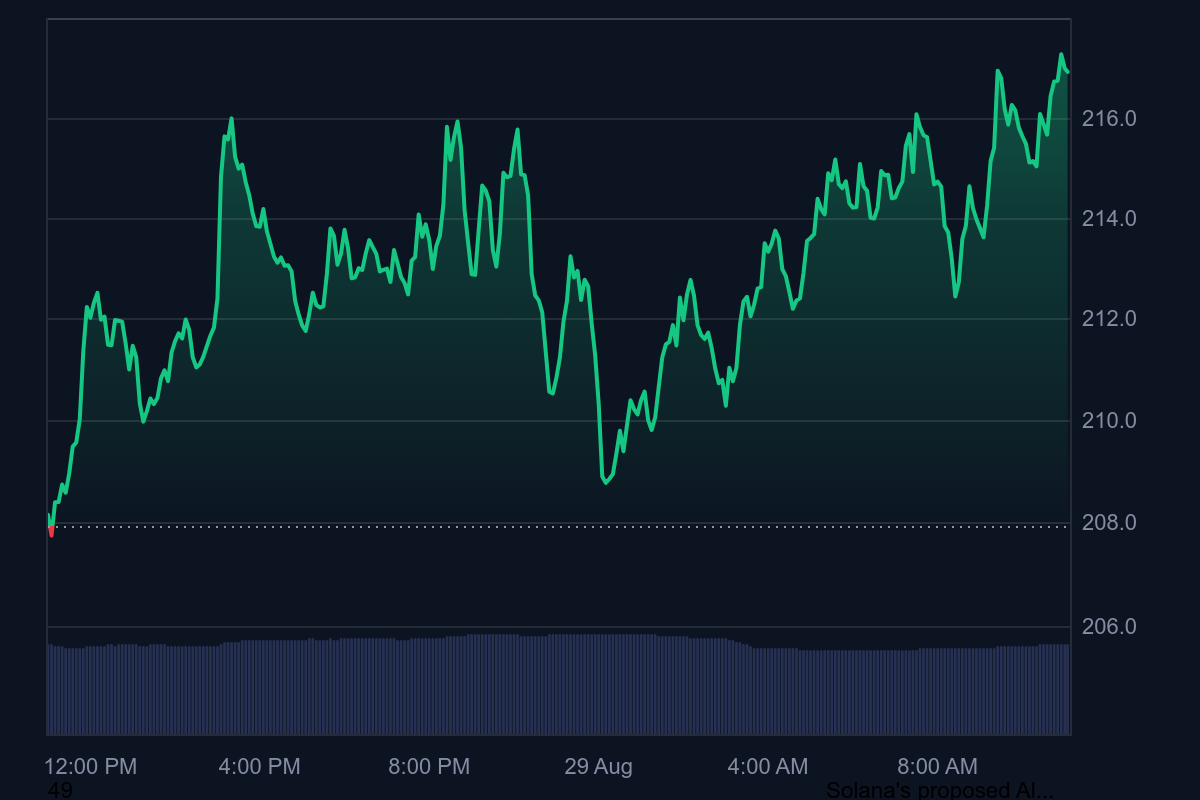Click the number 49 below the chart
Viewport: 1200px width, 800px height.
click(60, 790)
